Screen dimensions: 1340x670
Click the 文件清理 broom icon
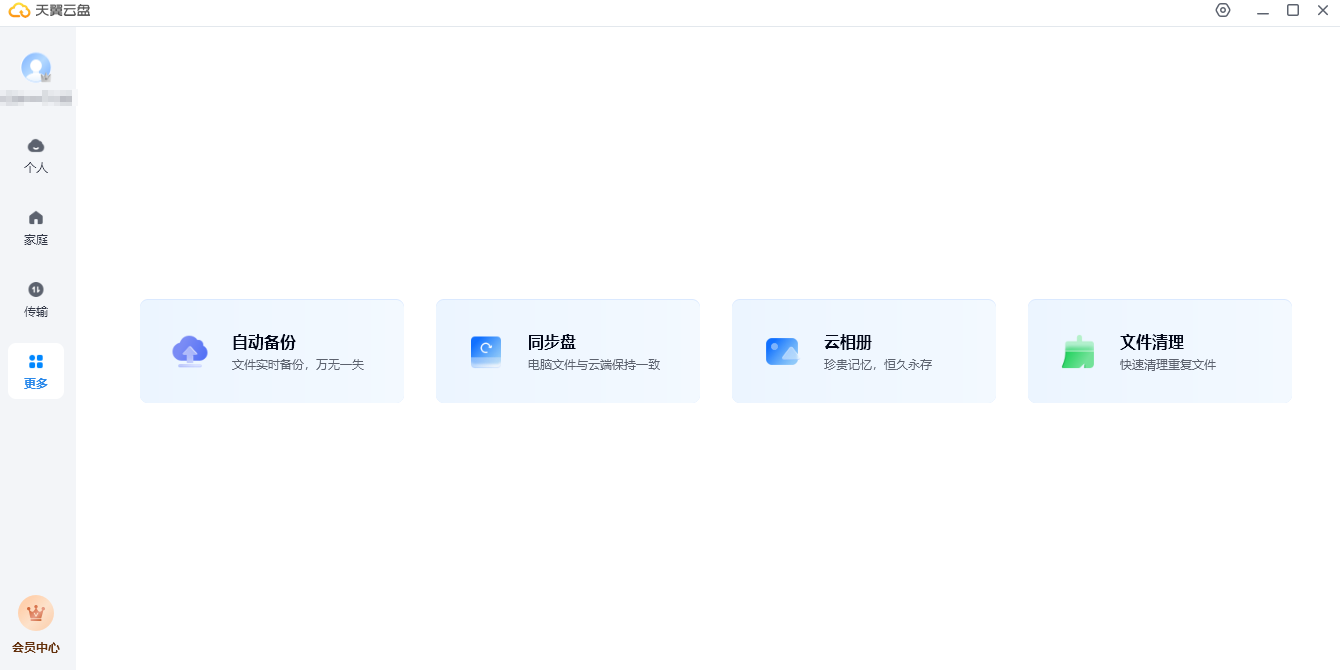(x=1078, y=351)
